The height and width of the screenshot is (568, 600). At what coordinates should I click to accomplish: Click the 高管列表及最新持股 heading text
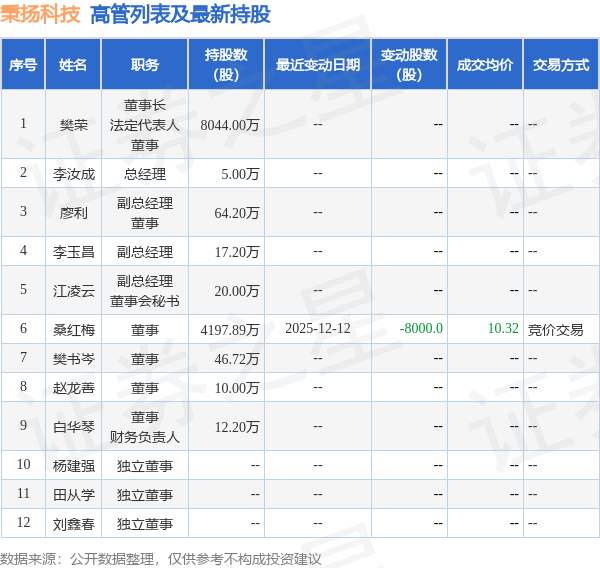click(x=180, y=14)
